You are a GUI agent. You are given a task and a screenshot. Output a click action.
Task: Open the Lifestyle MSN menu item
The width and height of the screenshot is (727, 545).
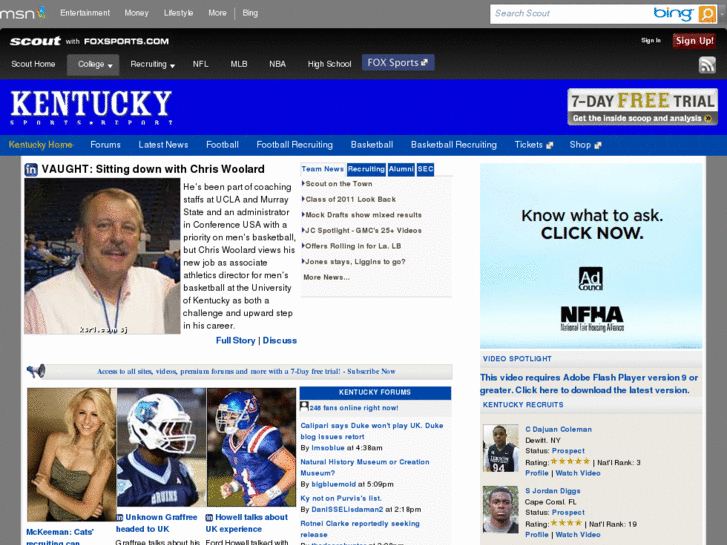179,13
